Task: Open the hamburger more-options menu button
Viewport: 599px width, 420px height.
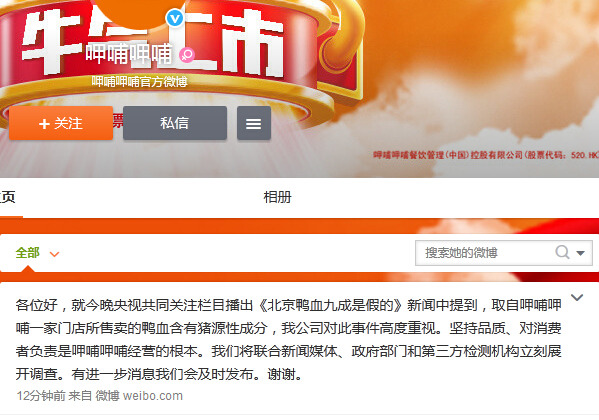Action: pyautogui.click(x=254, y=123)
